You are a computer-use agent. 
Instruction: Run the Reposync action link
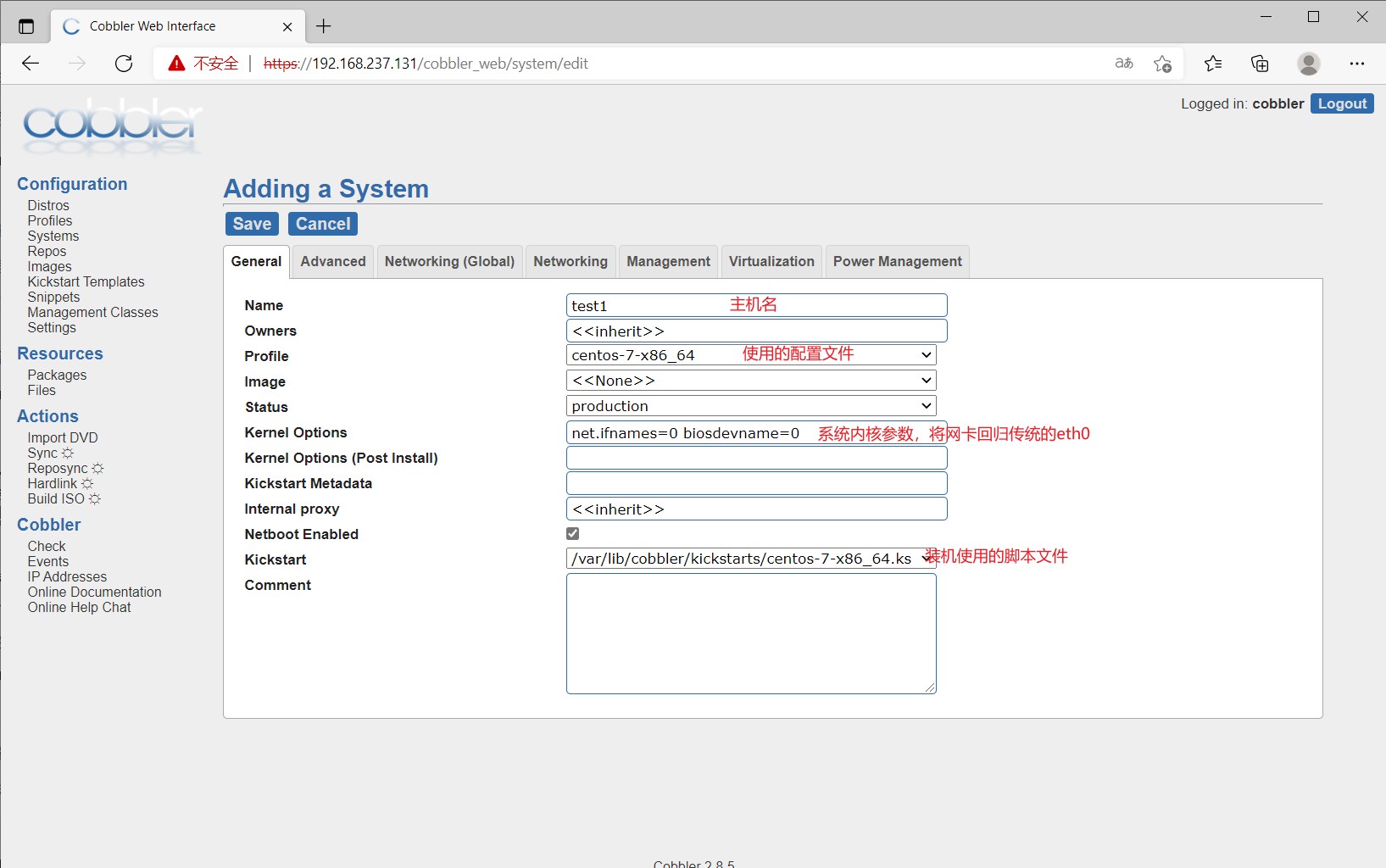click(58, 469)
